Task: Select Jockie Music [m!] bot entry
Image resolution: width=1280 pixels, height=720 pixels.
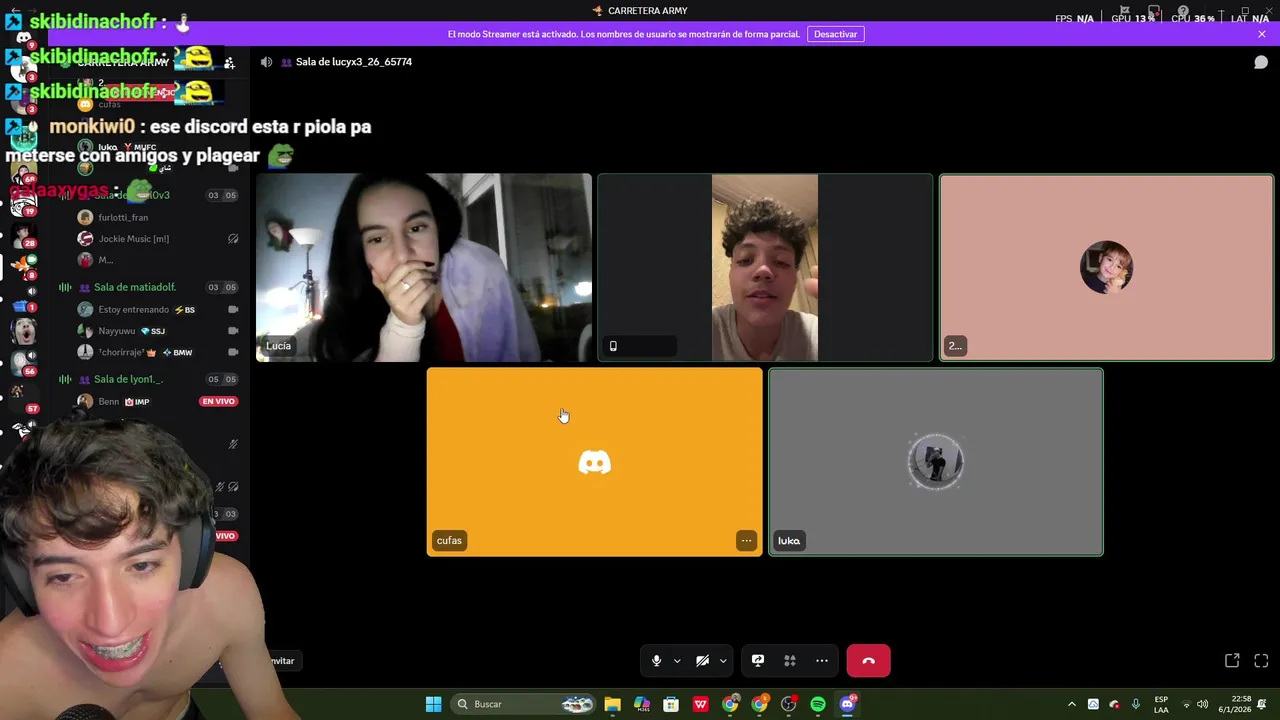Action: [x=134, y=239]
